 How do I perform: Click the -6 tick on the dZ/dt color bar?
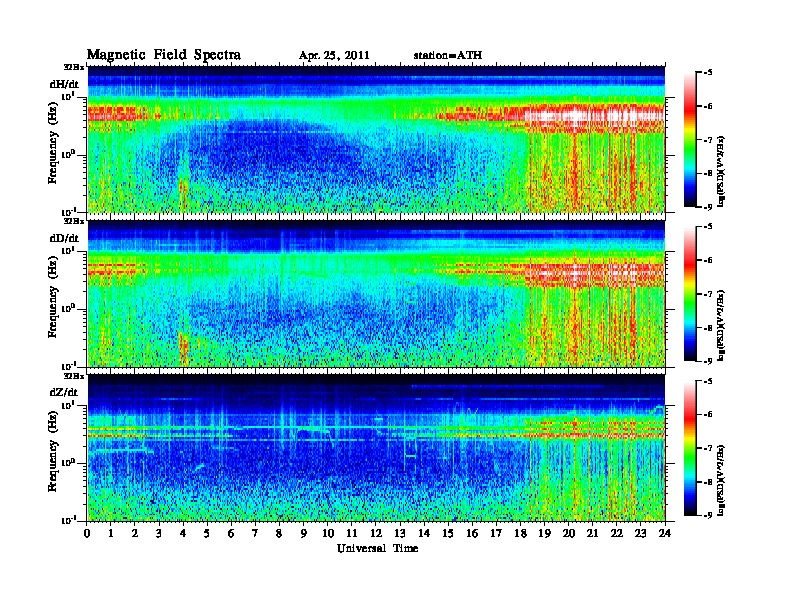[708, 415]
